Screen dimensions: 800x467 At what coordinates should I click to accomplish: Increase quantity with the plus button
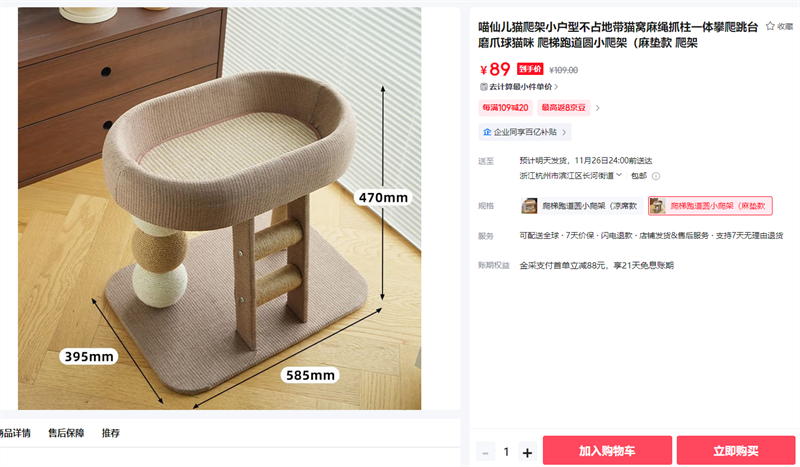[x=528, y=452]
